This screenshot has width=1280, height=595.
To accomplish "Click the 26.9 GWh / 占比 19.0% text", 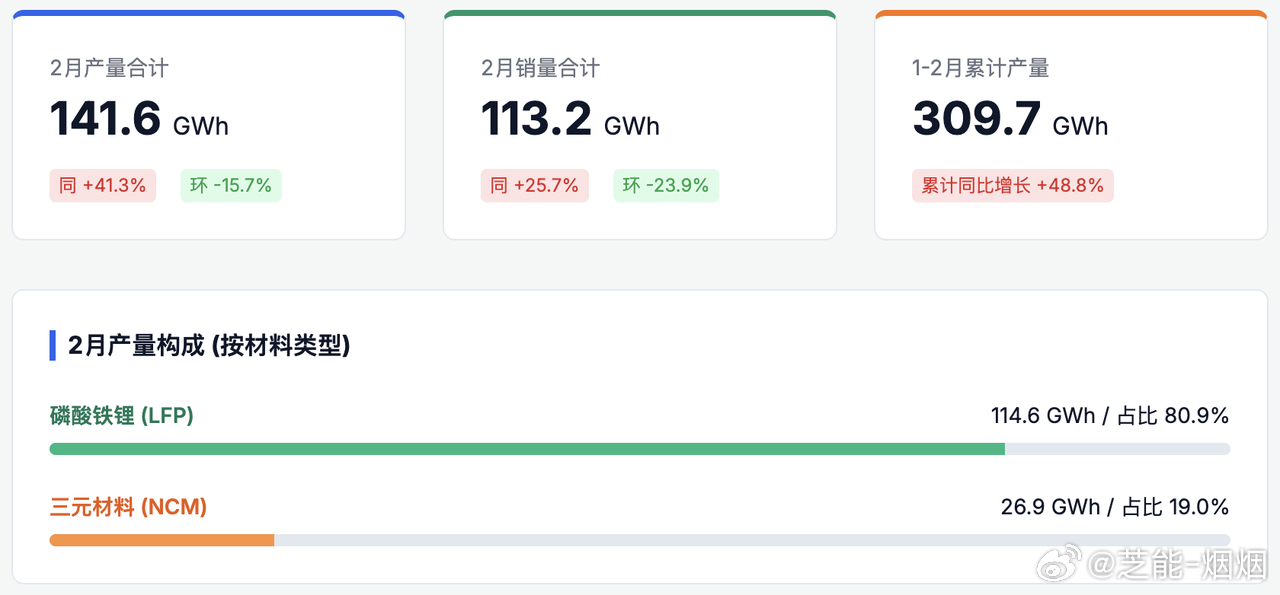I will click(1115, 507).
